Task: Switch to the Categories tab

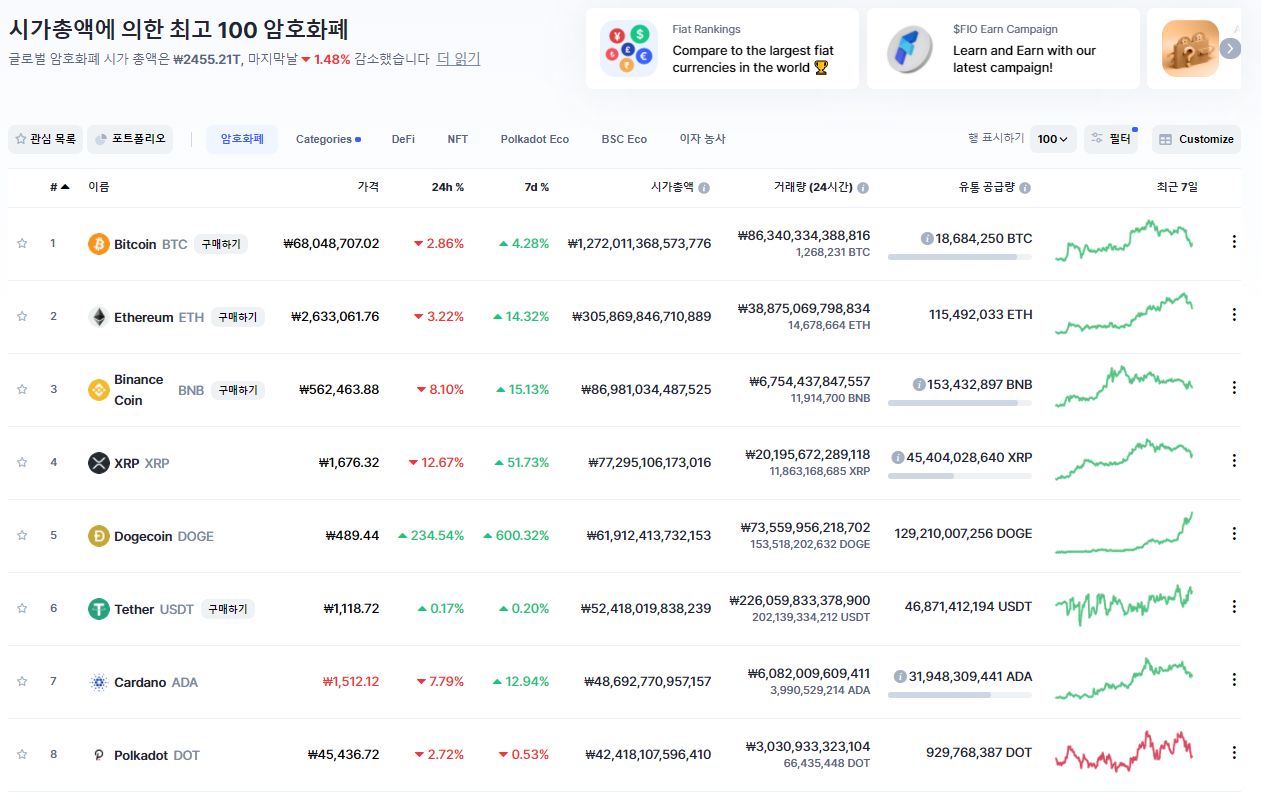Action: 327,139
